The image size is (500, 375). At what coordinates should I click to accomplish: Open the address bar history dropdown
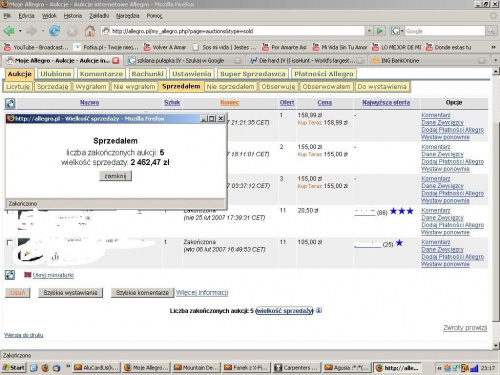[369, 31]
